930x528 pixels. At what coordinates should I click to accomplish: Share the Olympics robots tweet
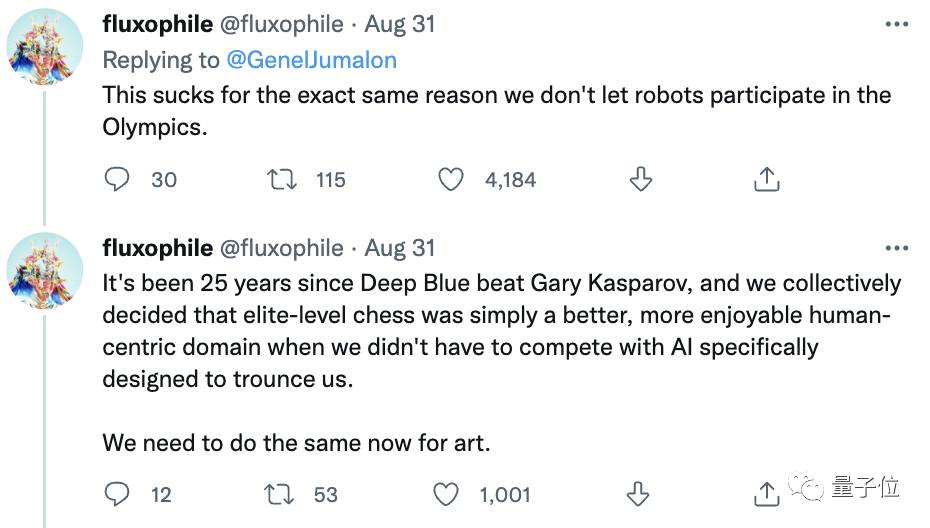(x=766, y=179)
